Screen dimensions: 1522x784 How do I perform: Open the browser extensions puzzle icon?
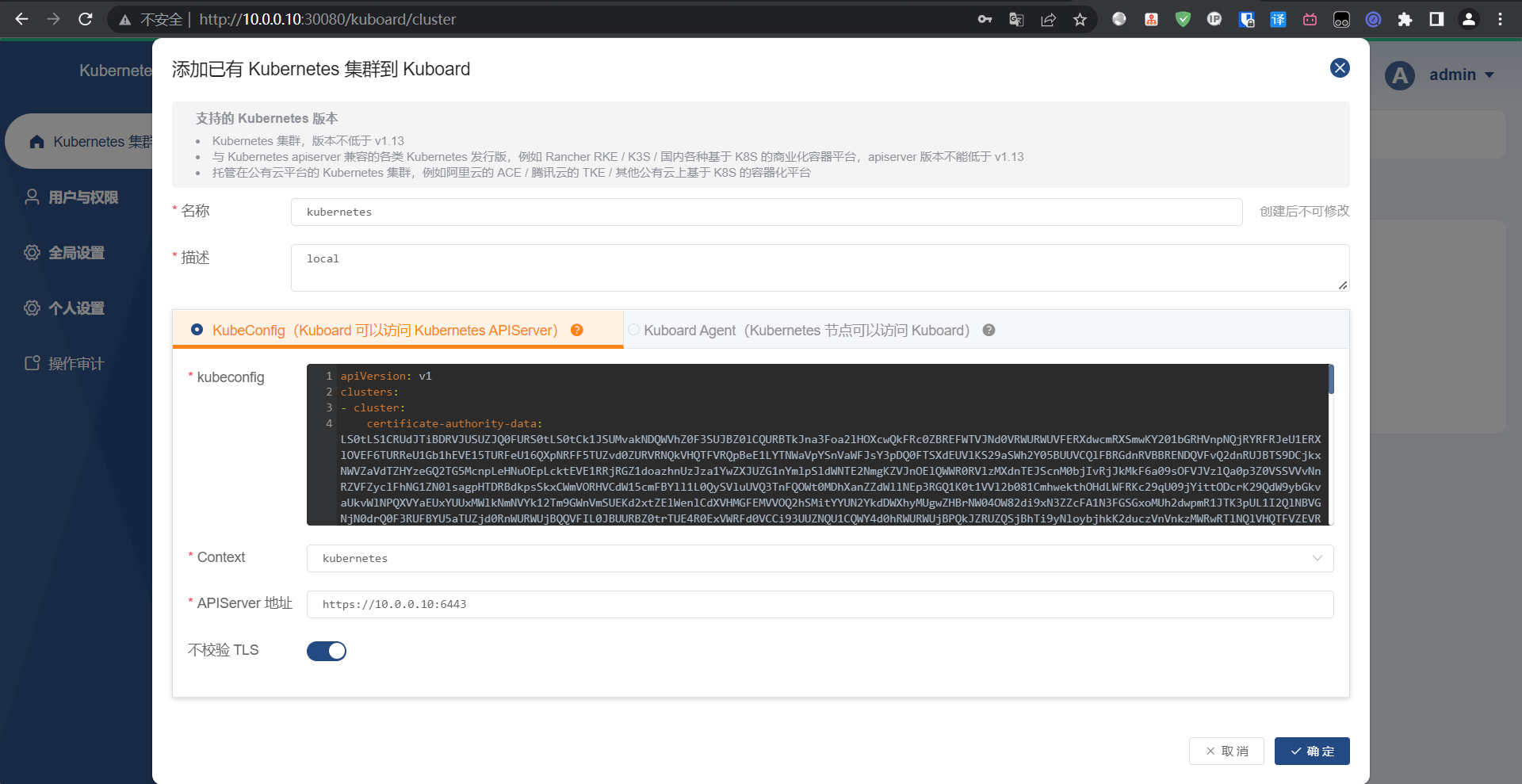1405,19
